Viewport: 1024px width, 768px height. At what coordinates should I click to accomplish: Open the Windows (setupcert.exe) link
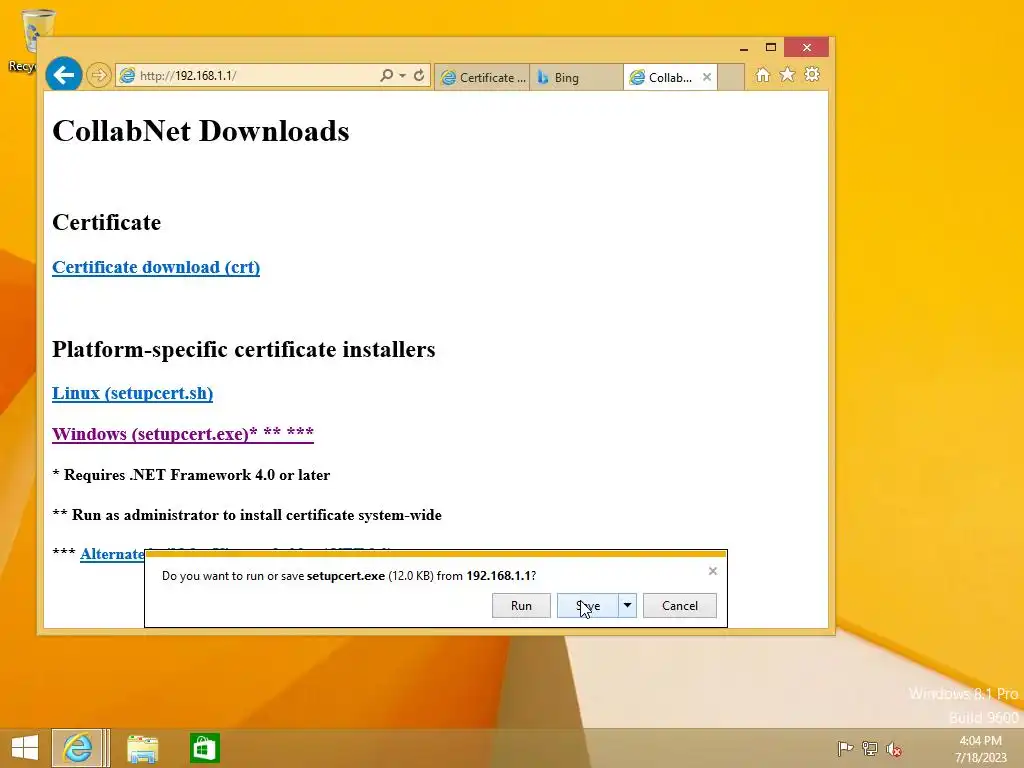coord(183,434)
